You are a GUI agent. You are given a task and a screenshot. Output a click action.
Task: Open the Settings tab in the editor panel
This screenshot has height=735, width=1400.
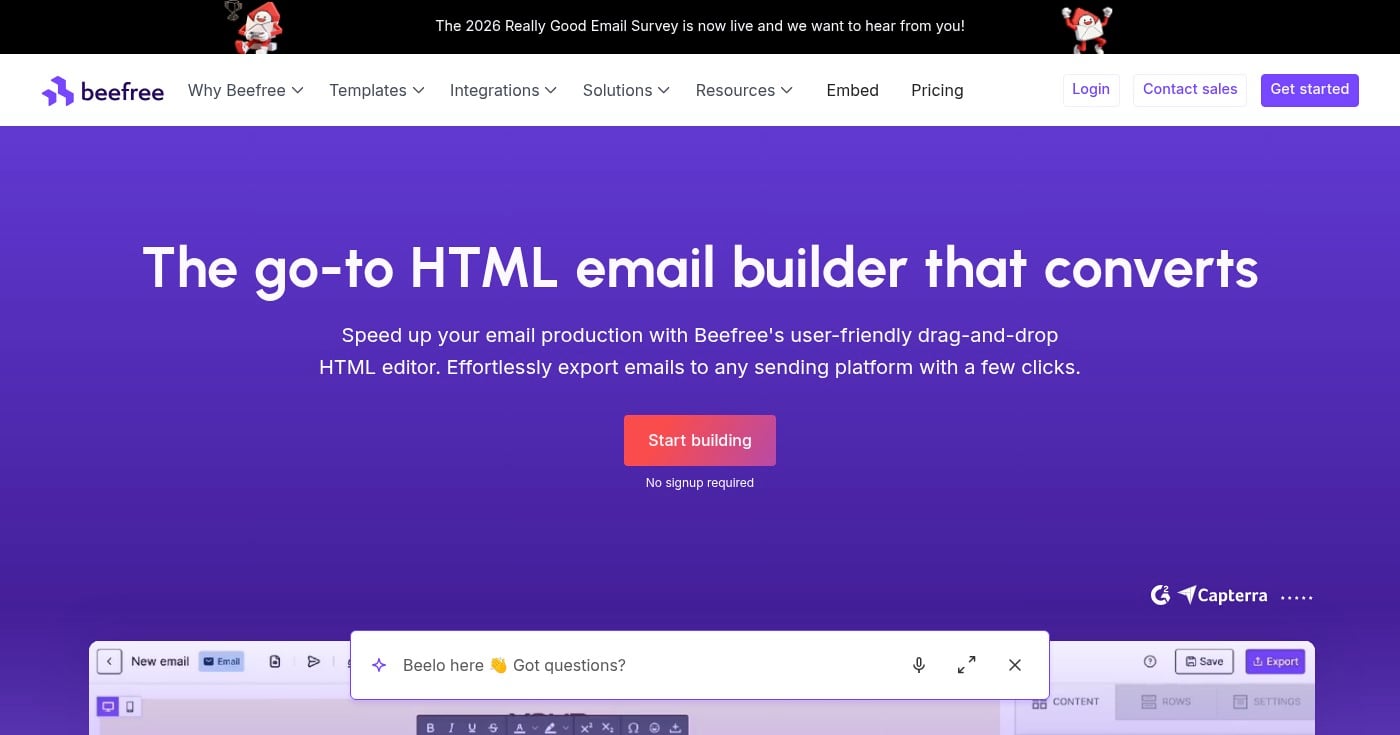pos(1268,701)
